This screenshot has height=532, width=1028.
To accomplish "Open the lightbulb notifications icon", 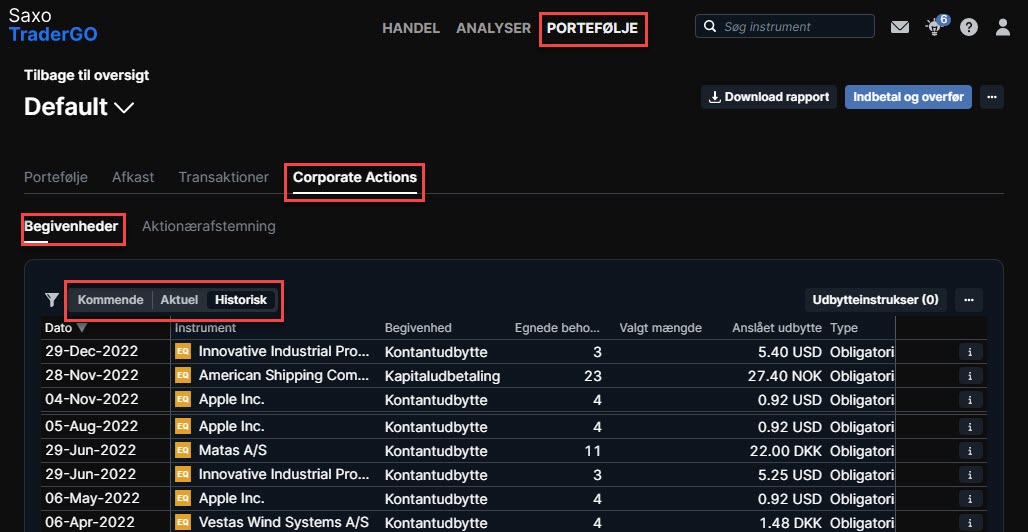I will (936, 26).
